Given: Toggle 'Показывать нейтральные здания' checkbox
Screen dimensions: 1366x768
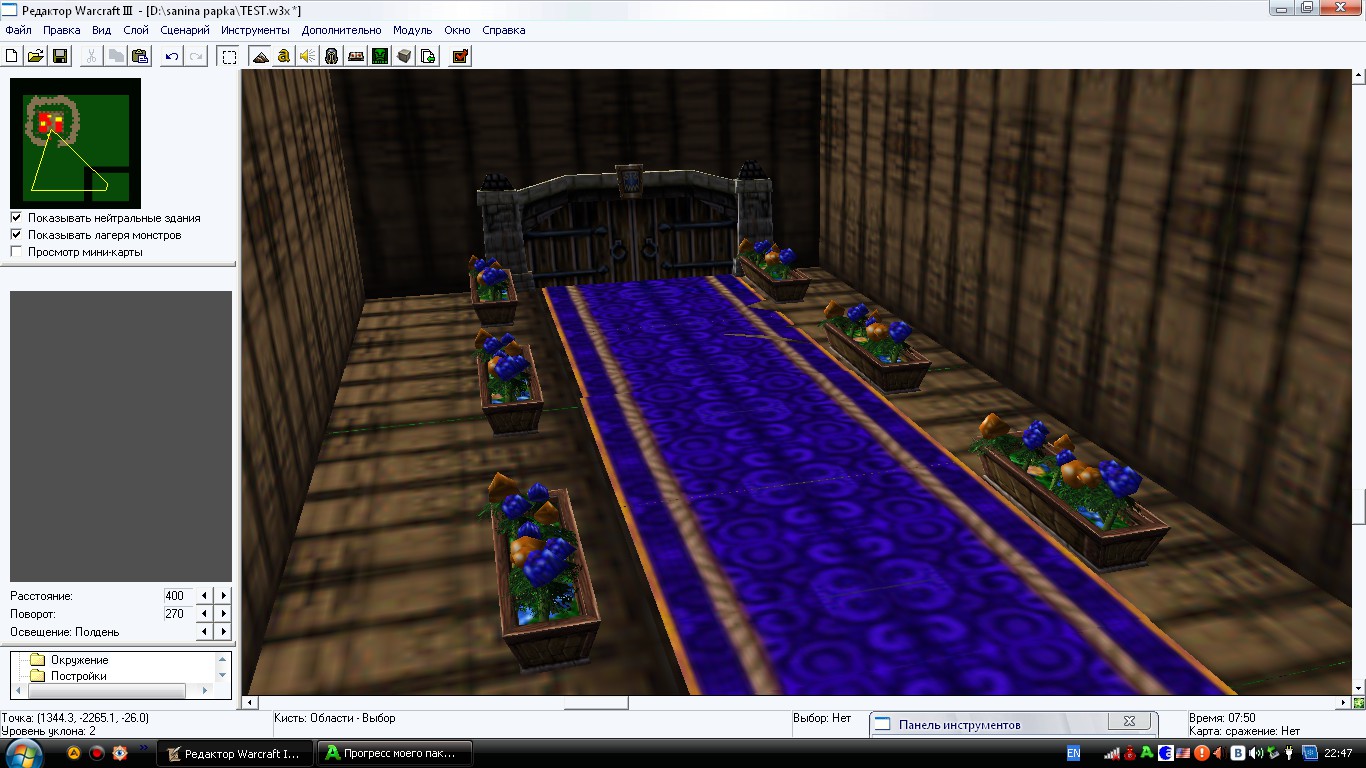Looking at the screenshot, I should pos(16,217).
